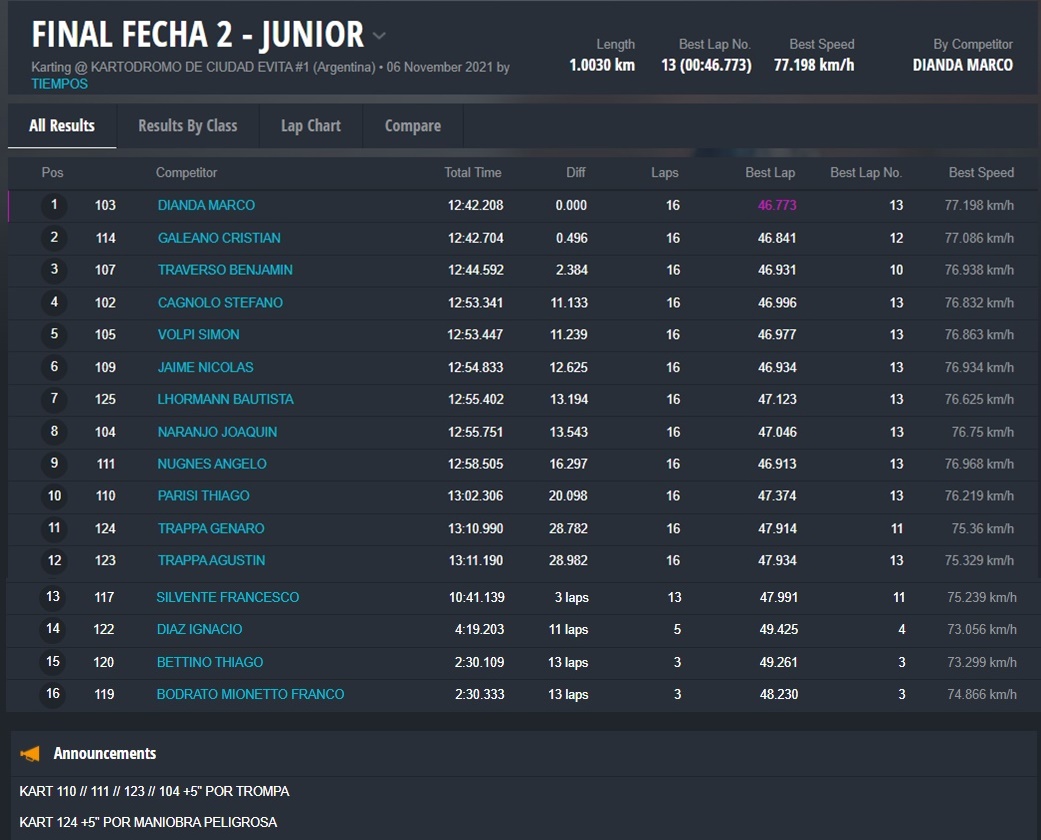The width and height of the screenshot is (1041, 840).
Task: Switch to Results By Class tab
Action: pos(187,126)
